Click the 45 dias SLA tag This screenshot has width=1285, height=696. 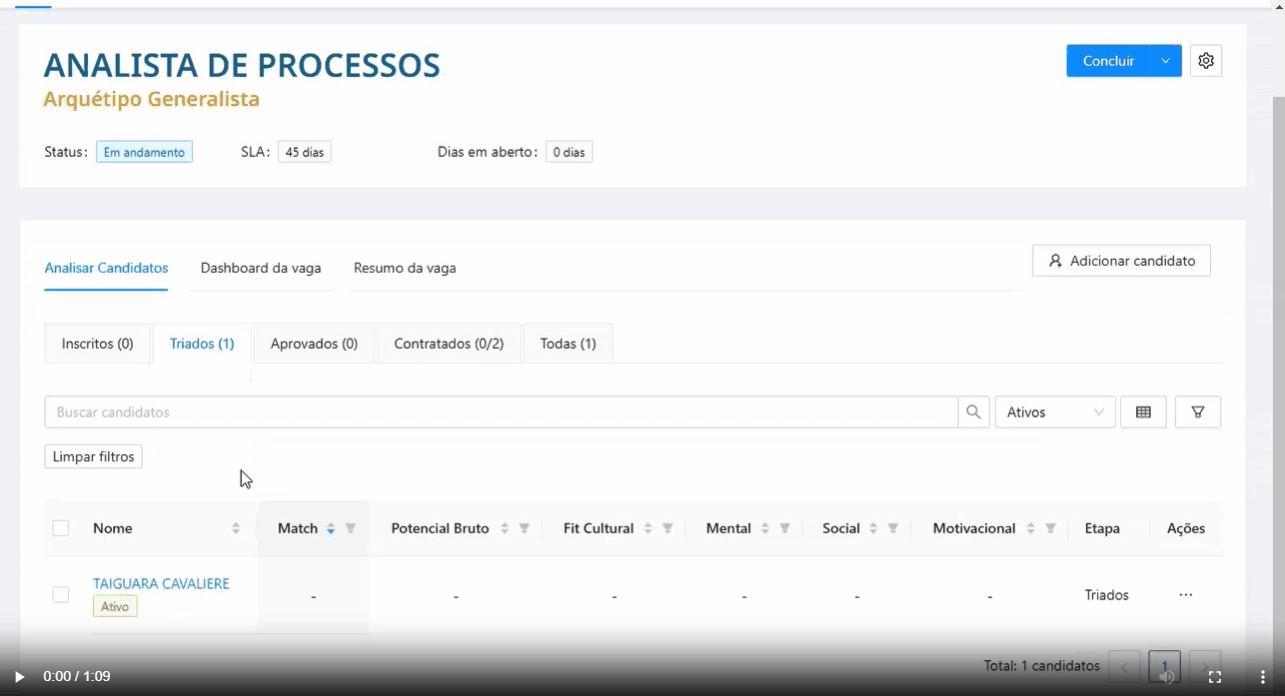(304, 152)
